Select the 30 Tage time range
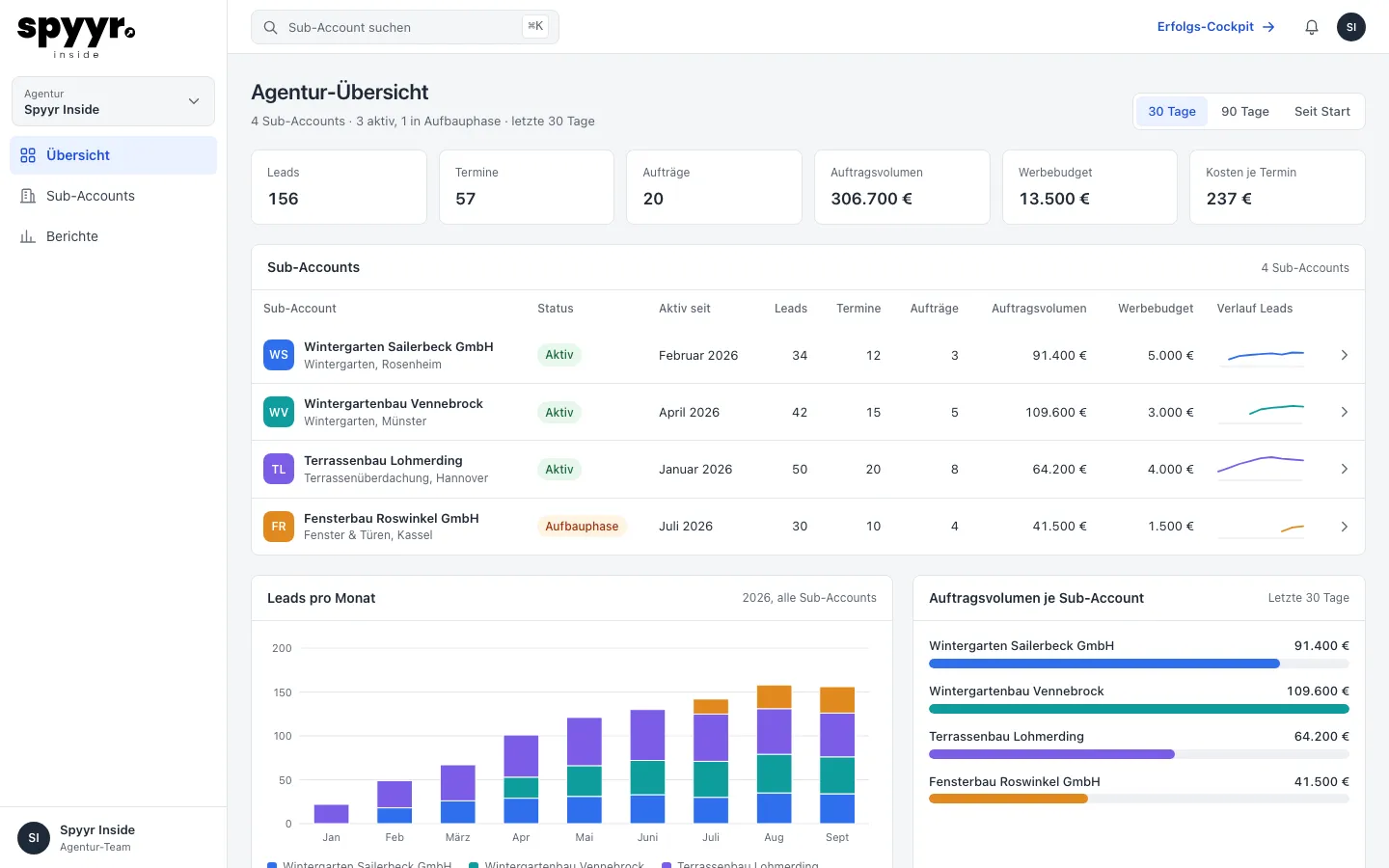The width and height of the screenshot is (1389, 868). pyautogui.click(x=1172, y=111)
